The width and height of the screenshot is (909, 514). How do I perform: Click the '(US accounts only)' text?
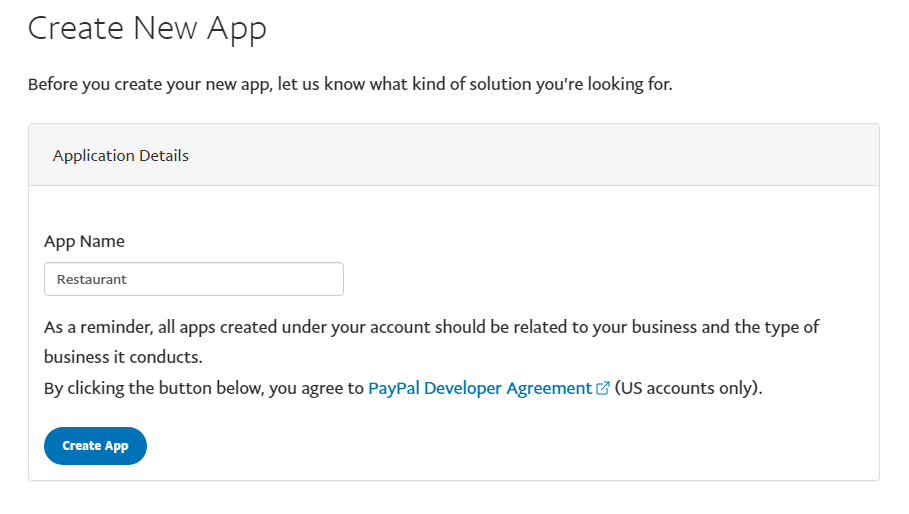[688, 388]
